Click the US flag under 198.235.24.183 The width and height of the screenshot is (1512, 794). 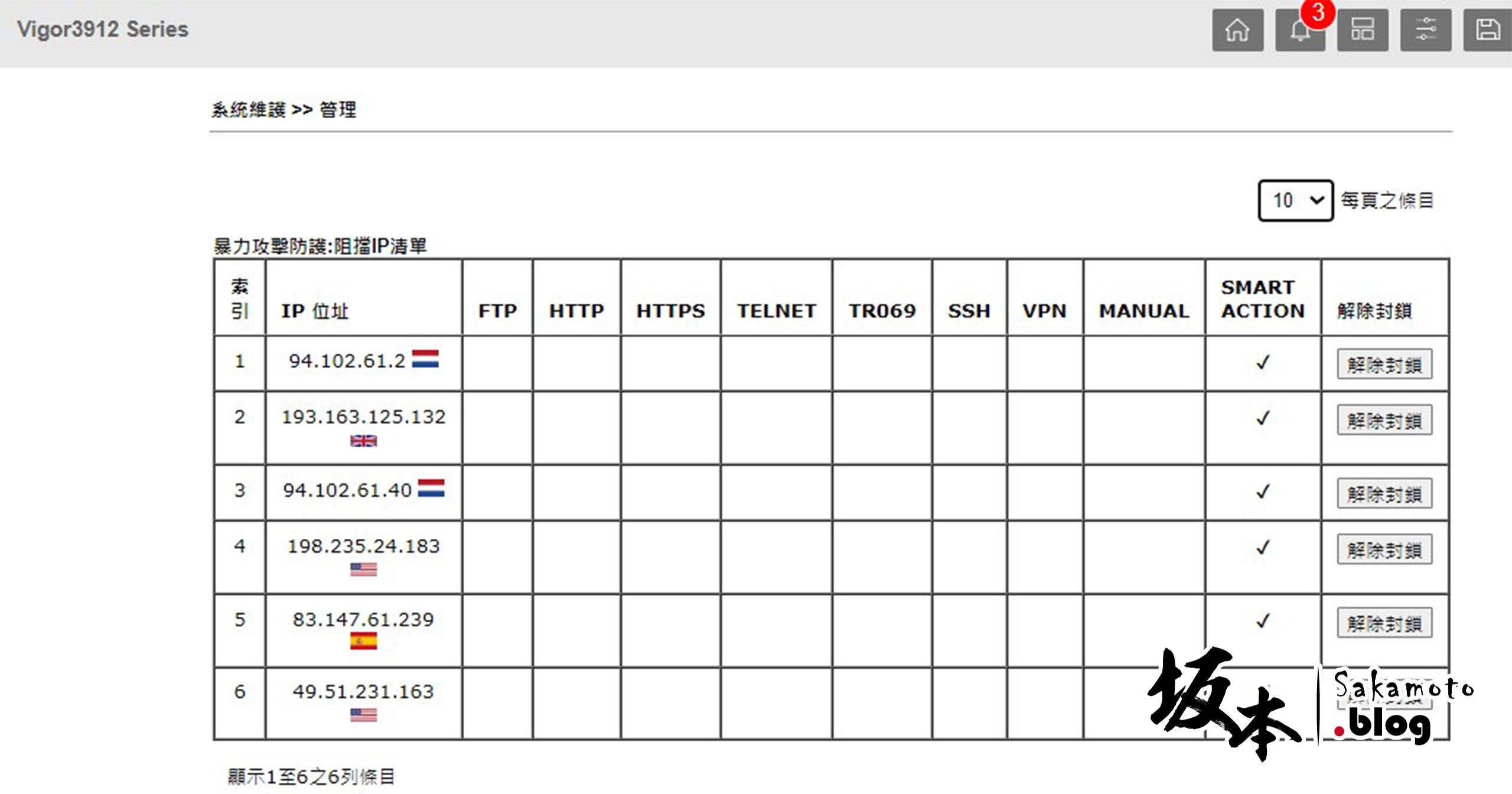[x=363, y=570]
